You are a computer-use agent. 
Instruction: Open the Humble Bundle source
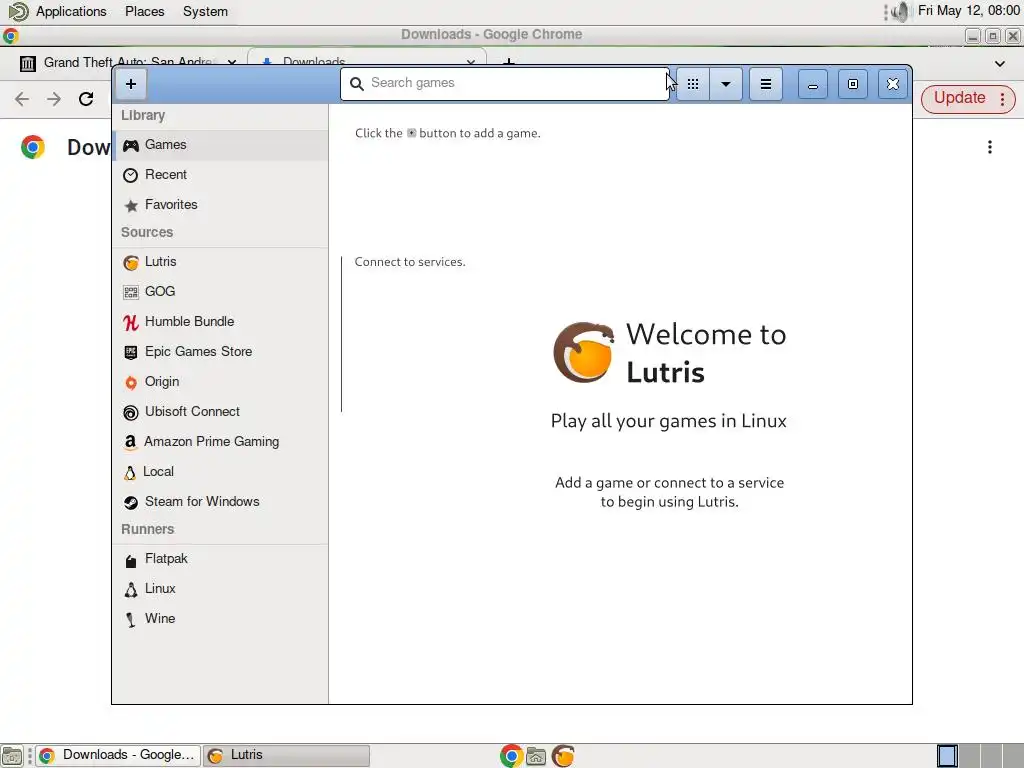pos(221,322)
